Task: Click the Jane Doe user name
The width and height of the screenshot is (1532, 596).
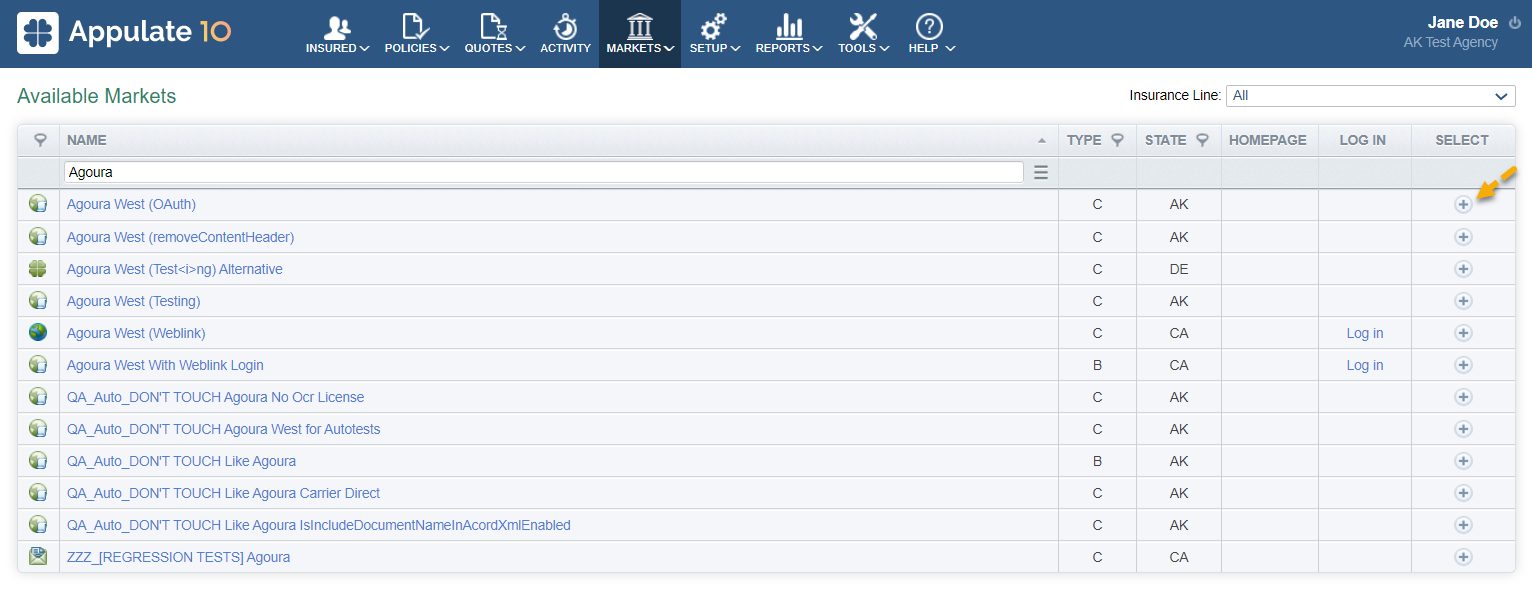Action: click(1463, 22)
